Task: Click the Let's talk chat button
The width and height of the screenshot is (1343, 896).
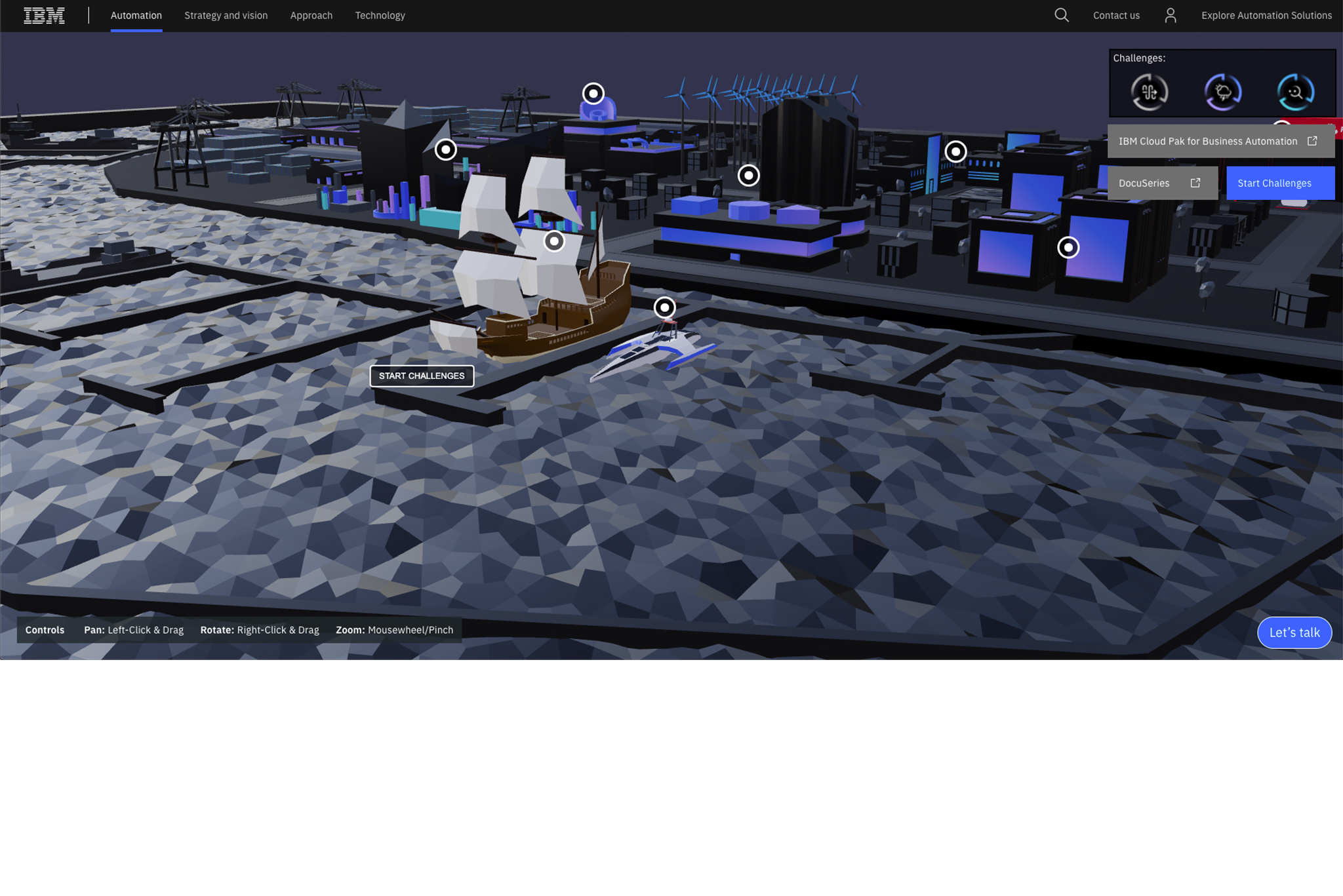Action: [x=1294, y=633]
